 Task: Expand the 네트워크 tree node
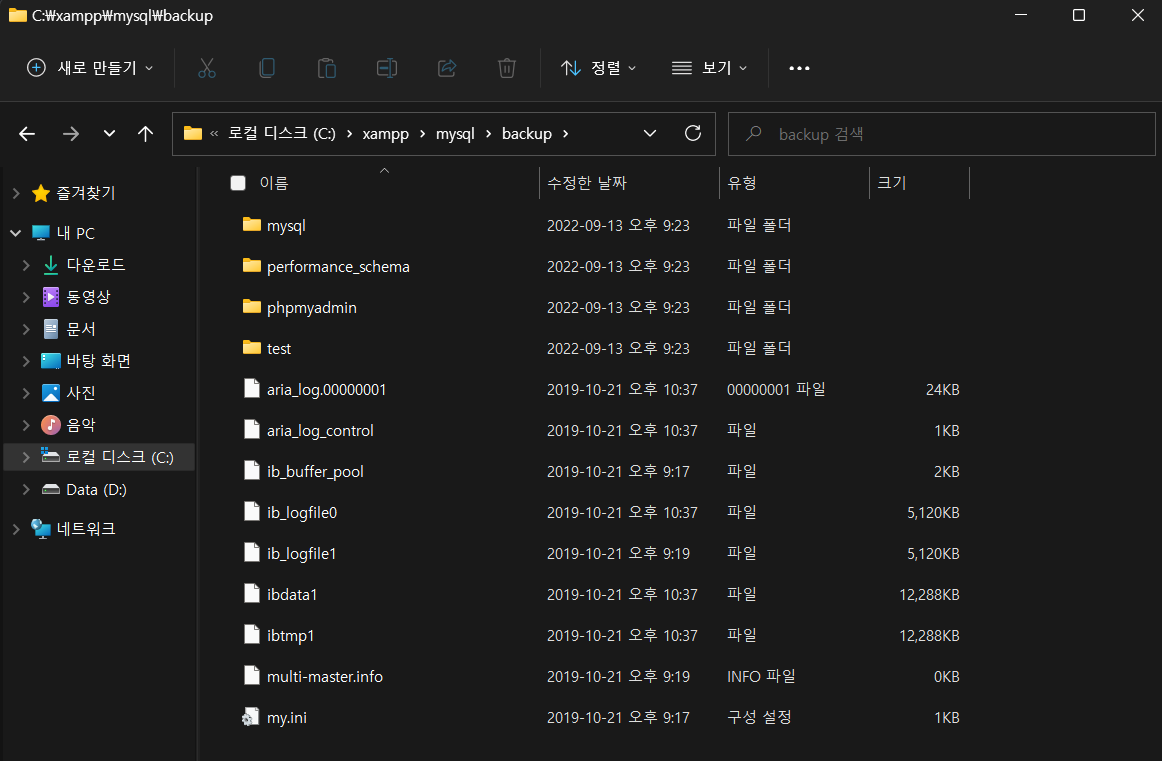16,528
